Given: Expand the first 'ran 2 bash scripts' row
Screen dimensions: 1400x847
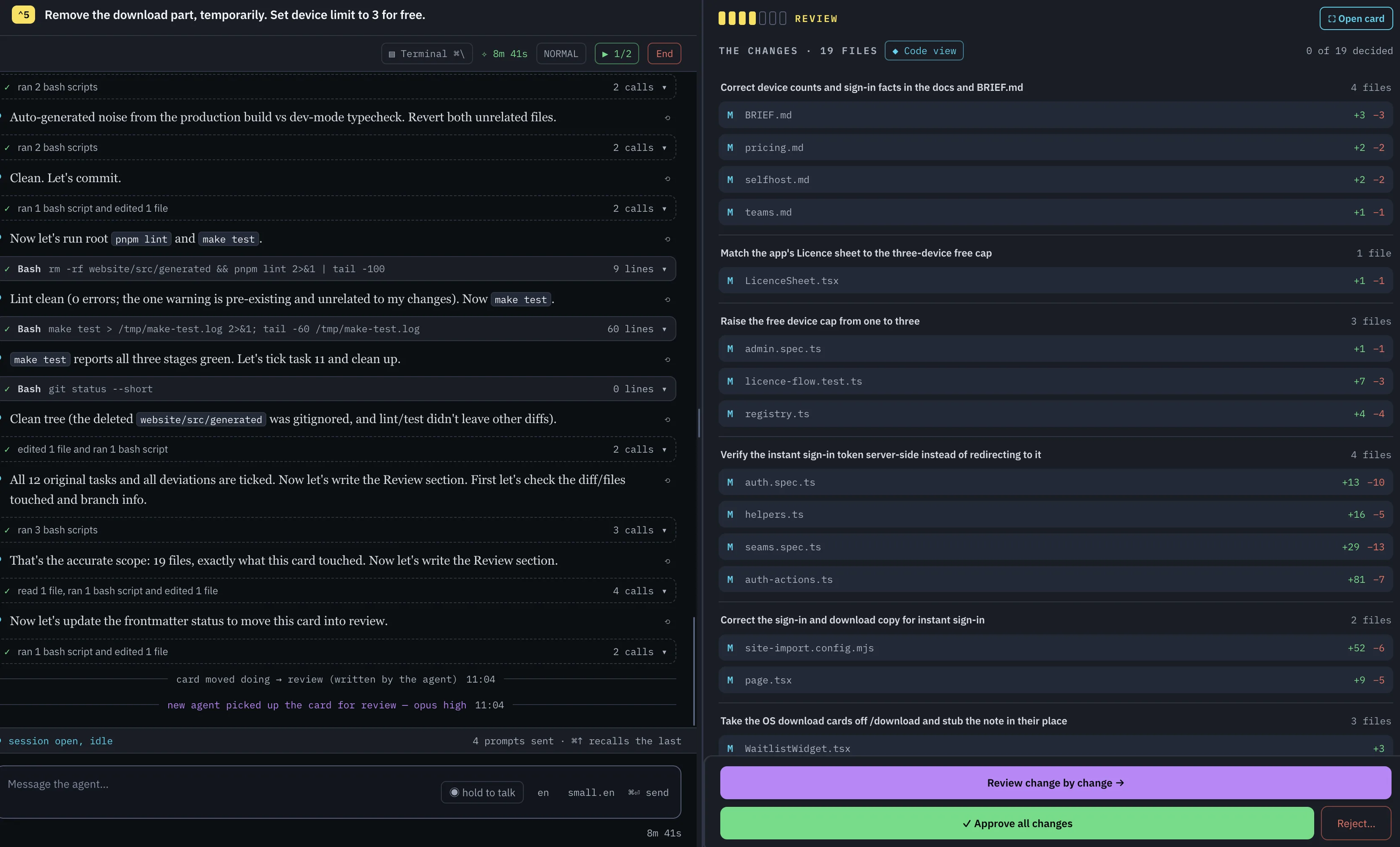Looking at the screenshot, I should pyautogui.click(x=338, y=87).
